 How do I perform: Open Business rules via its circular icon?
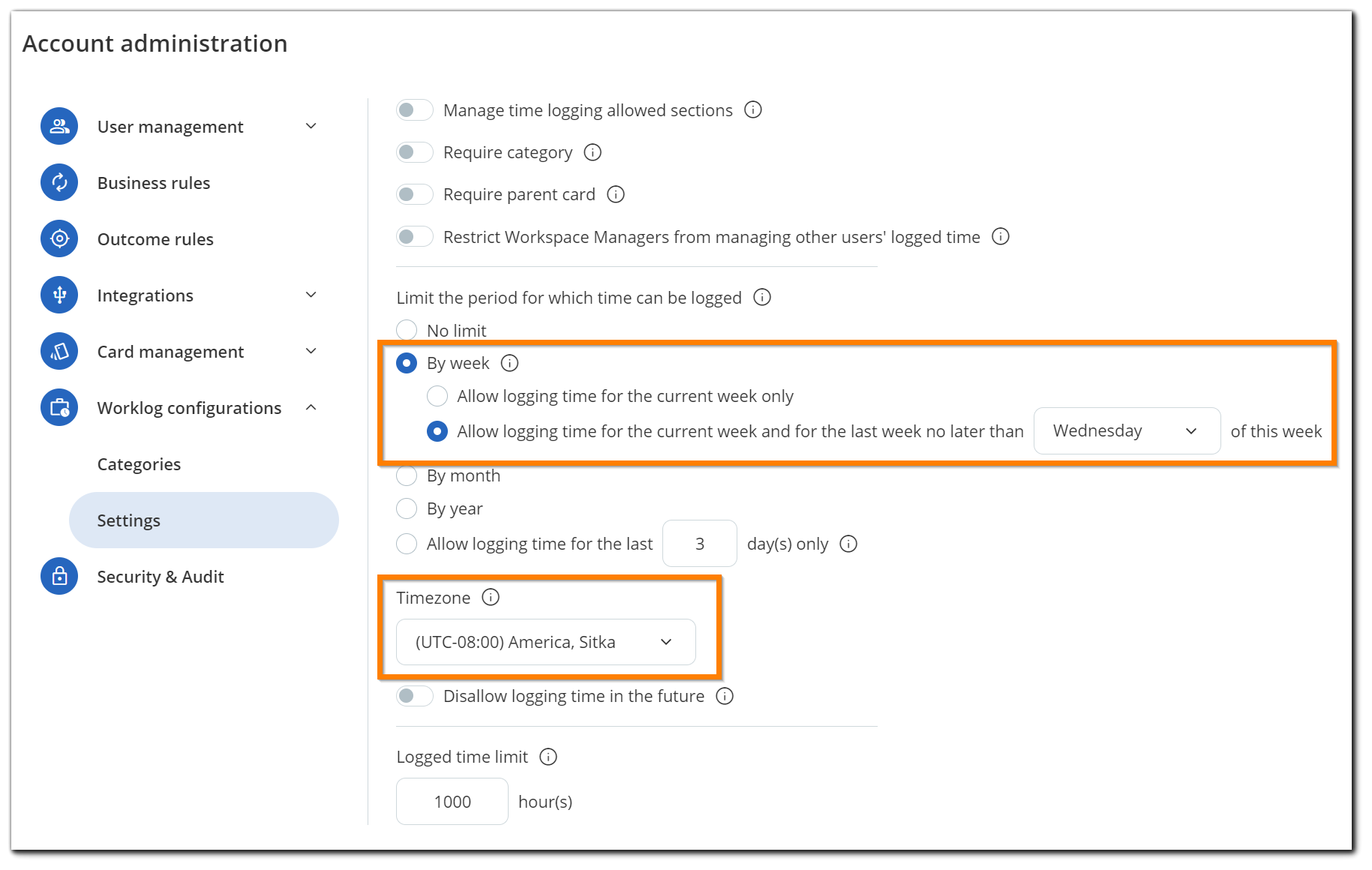59,182
